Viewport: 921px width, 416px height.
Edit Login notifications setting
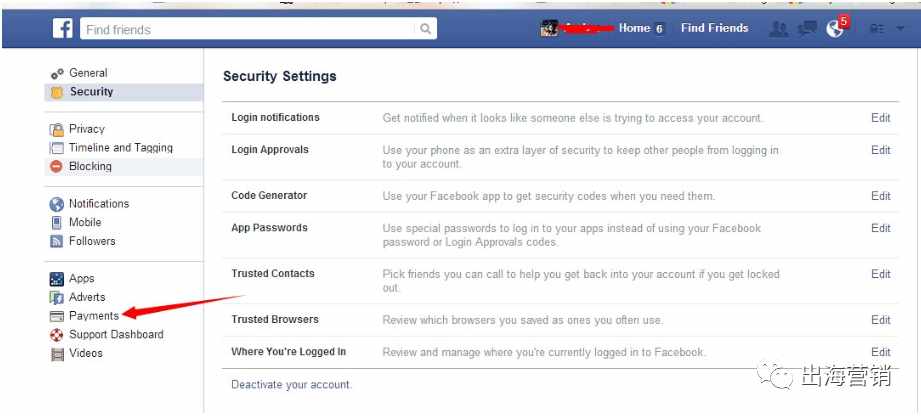coord(880,118)
